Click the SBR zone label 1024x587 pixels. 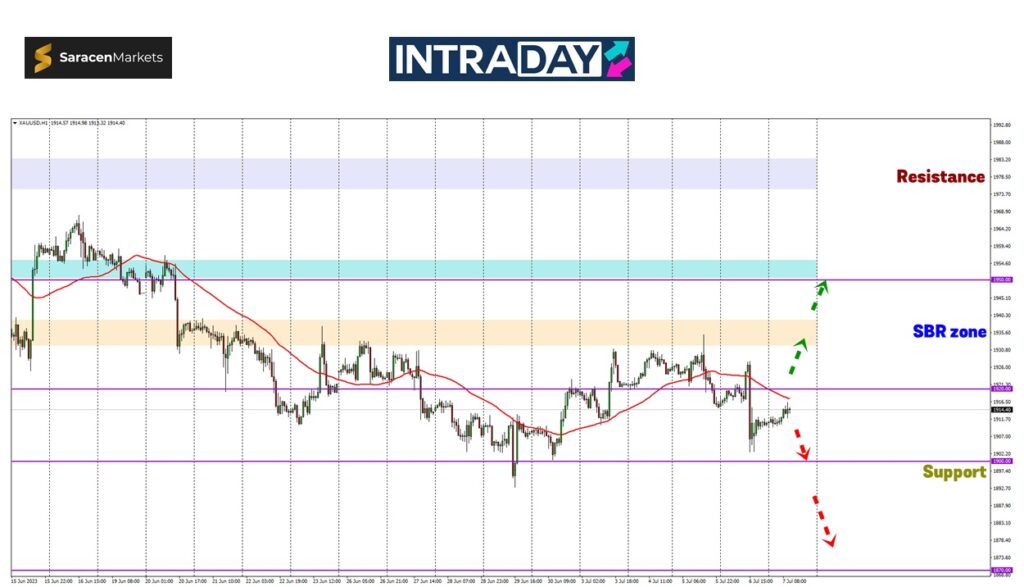pos(949,331)
